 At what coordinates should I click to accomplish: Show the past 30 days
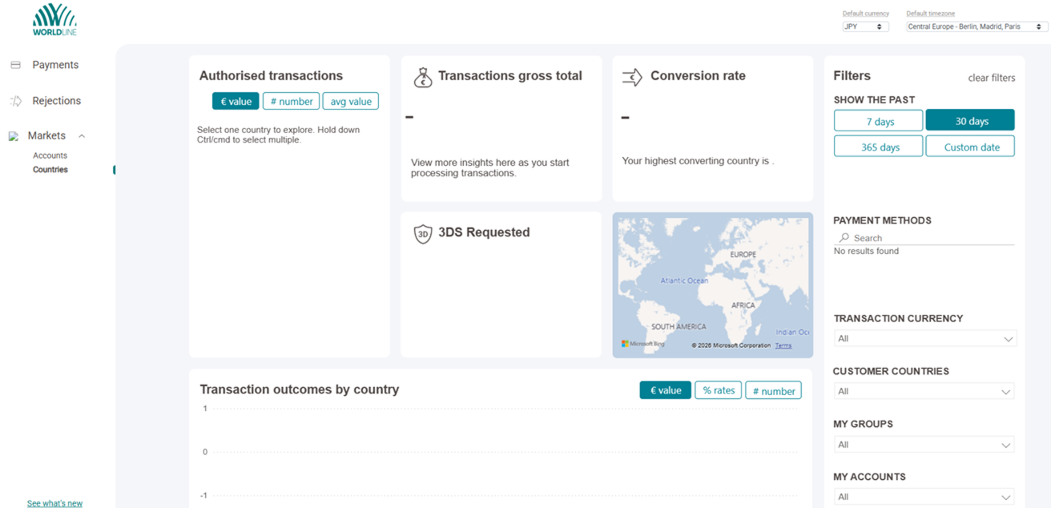(x=970, y=121)
